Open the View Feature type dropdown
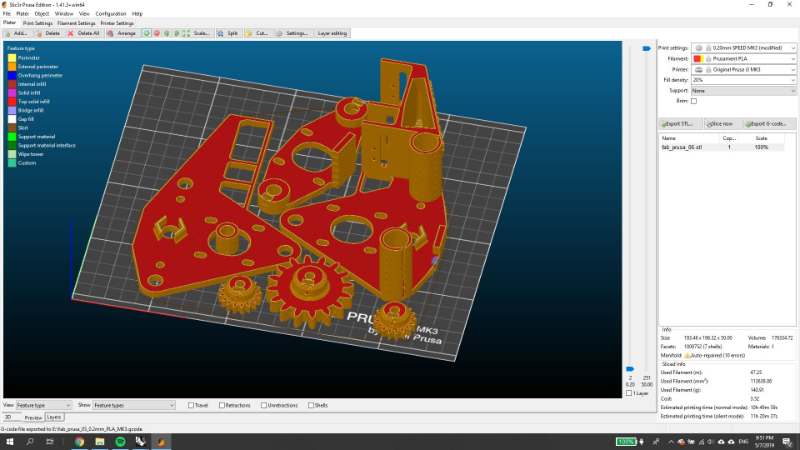This screenshot has width=800, height=450. [x=43, y=405]
